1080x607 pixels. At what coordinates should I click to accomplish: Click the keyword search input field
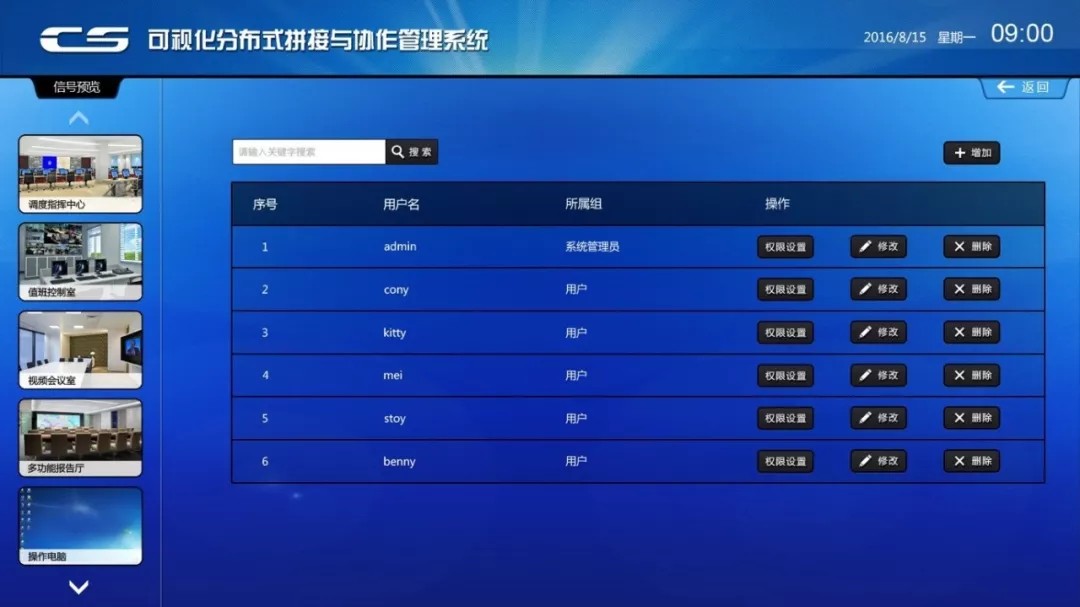click(308, 152)
